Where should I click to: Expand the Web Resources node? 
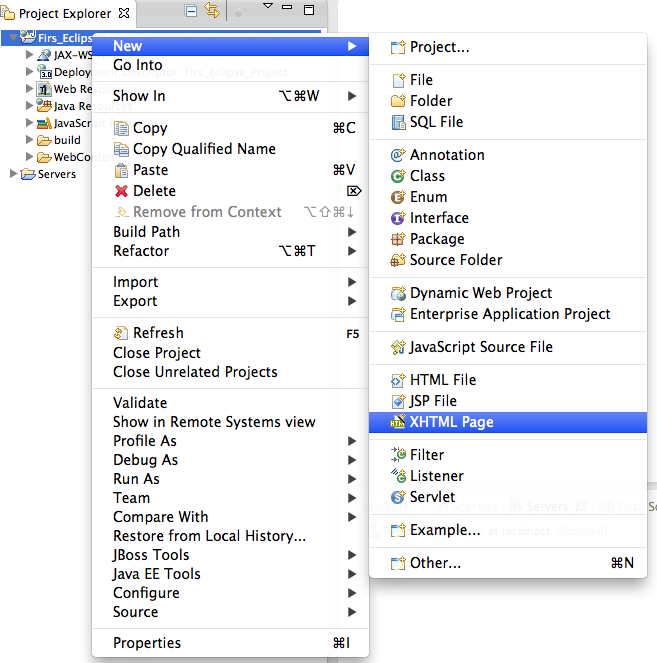pos(29,88)
